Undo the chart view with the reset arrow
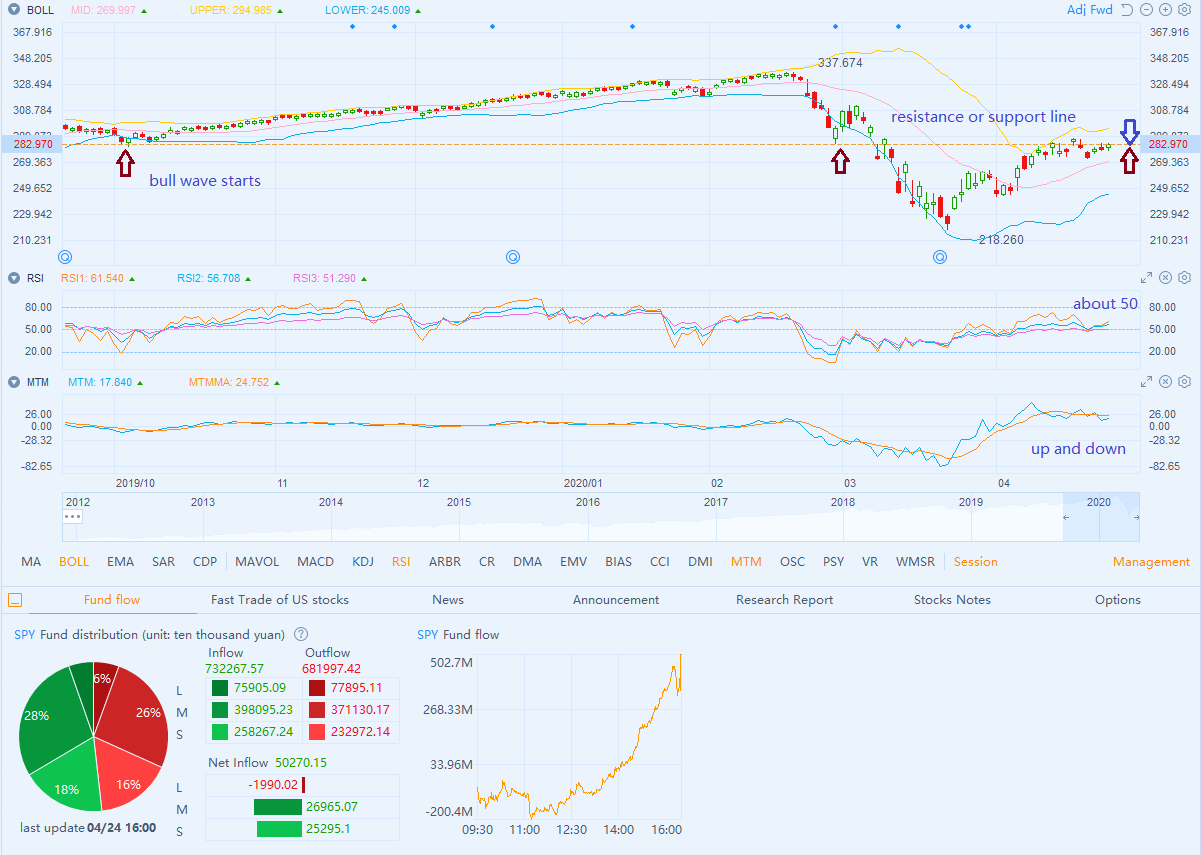 (x=1127, y=10)
